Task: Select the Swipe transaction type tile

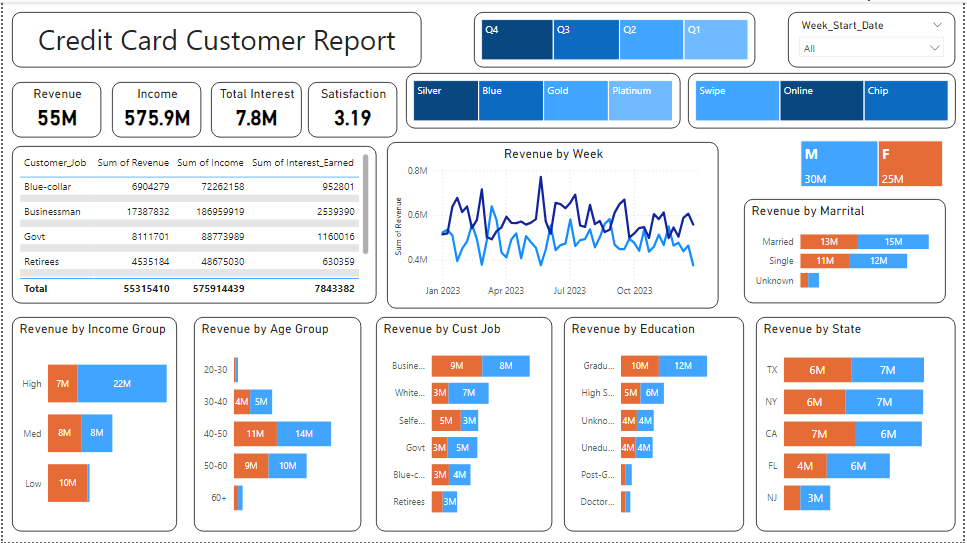Action: (x=737, y=101)
